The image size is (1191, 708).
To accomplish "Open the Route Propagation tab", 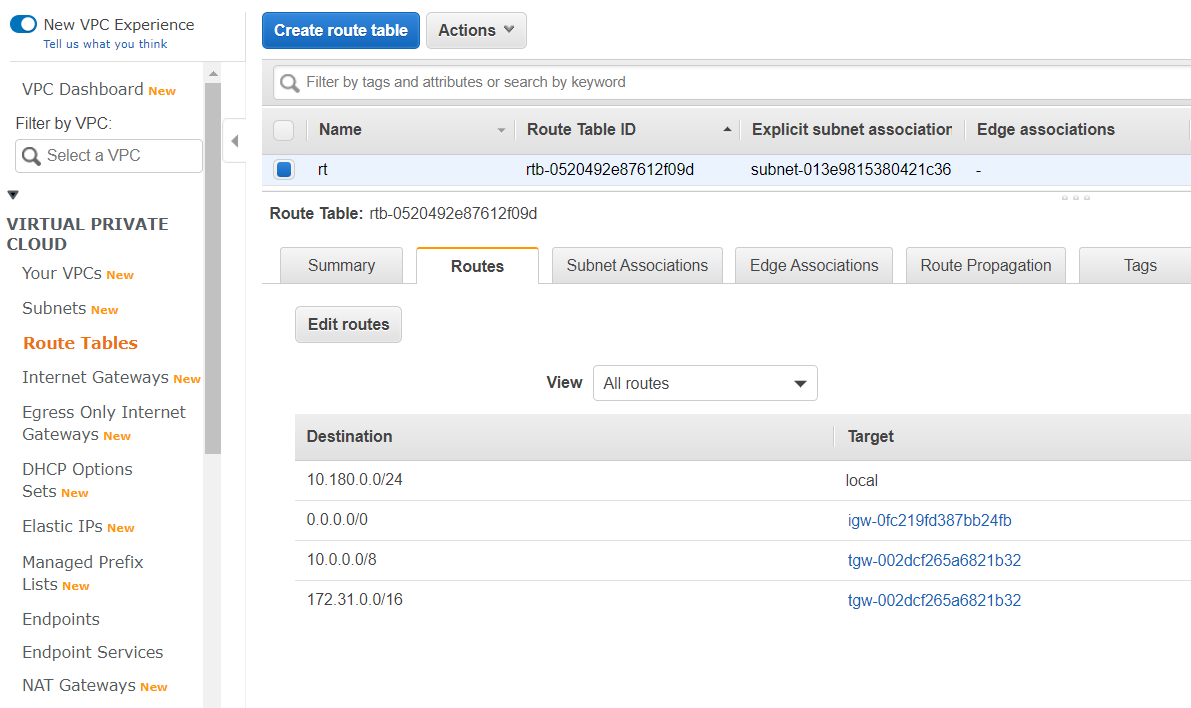I will (x=985, y=266).
